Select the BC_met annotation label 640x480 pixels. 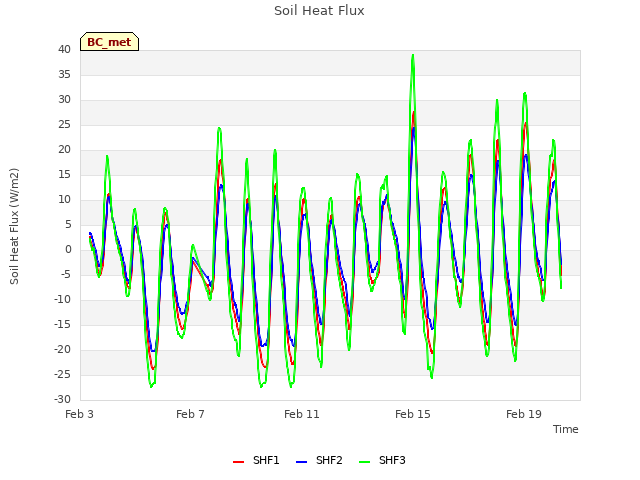click(109, 42)
